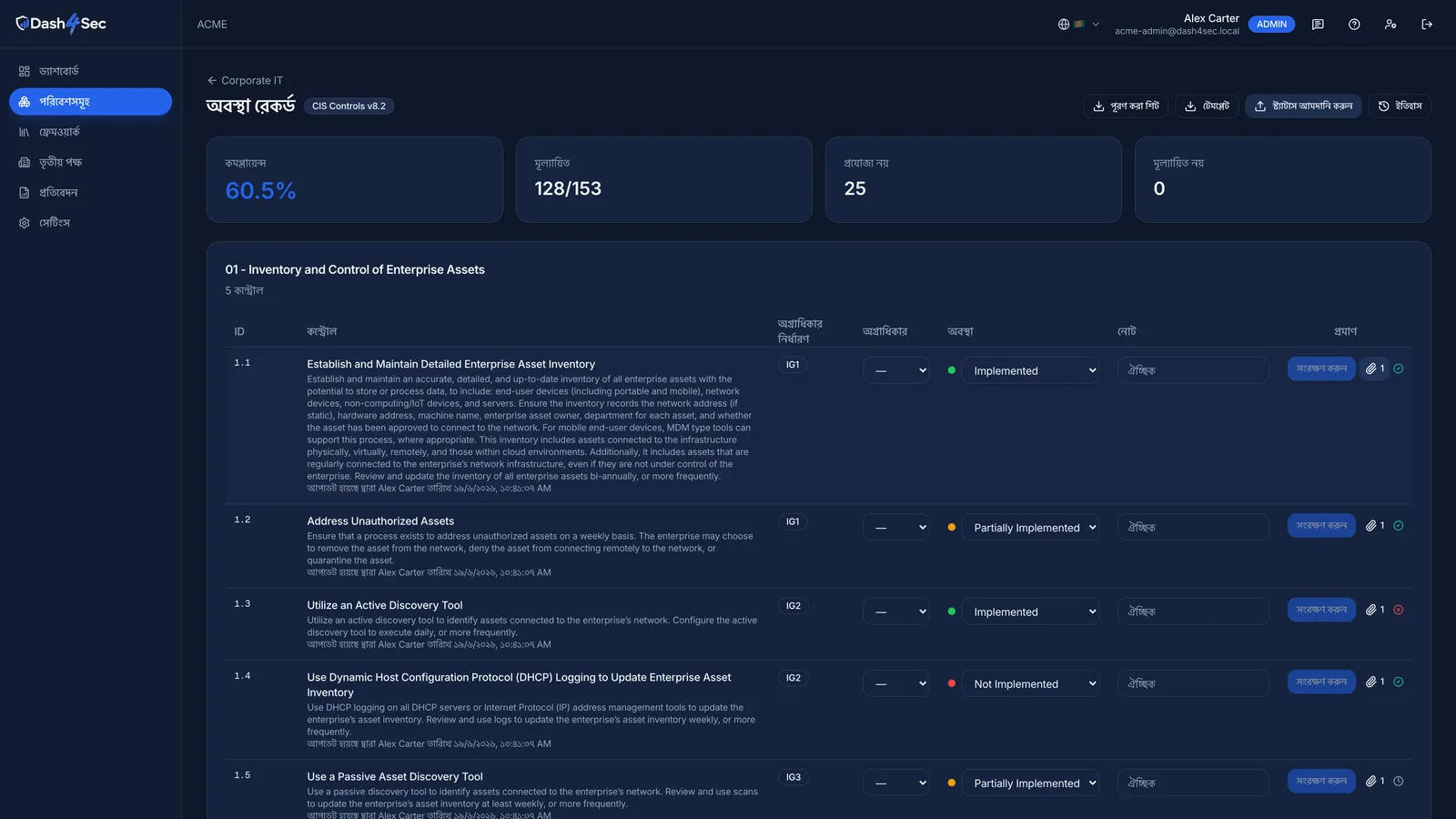
Task: Click the note field for control 1.1
Action: (1193, 370)
